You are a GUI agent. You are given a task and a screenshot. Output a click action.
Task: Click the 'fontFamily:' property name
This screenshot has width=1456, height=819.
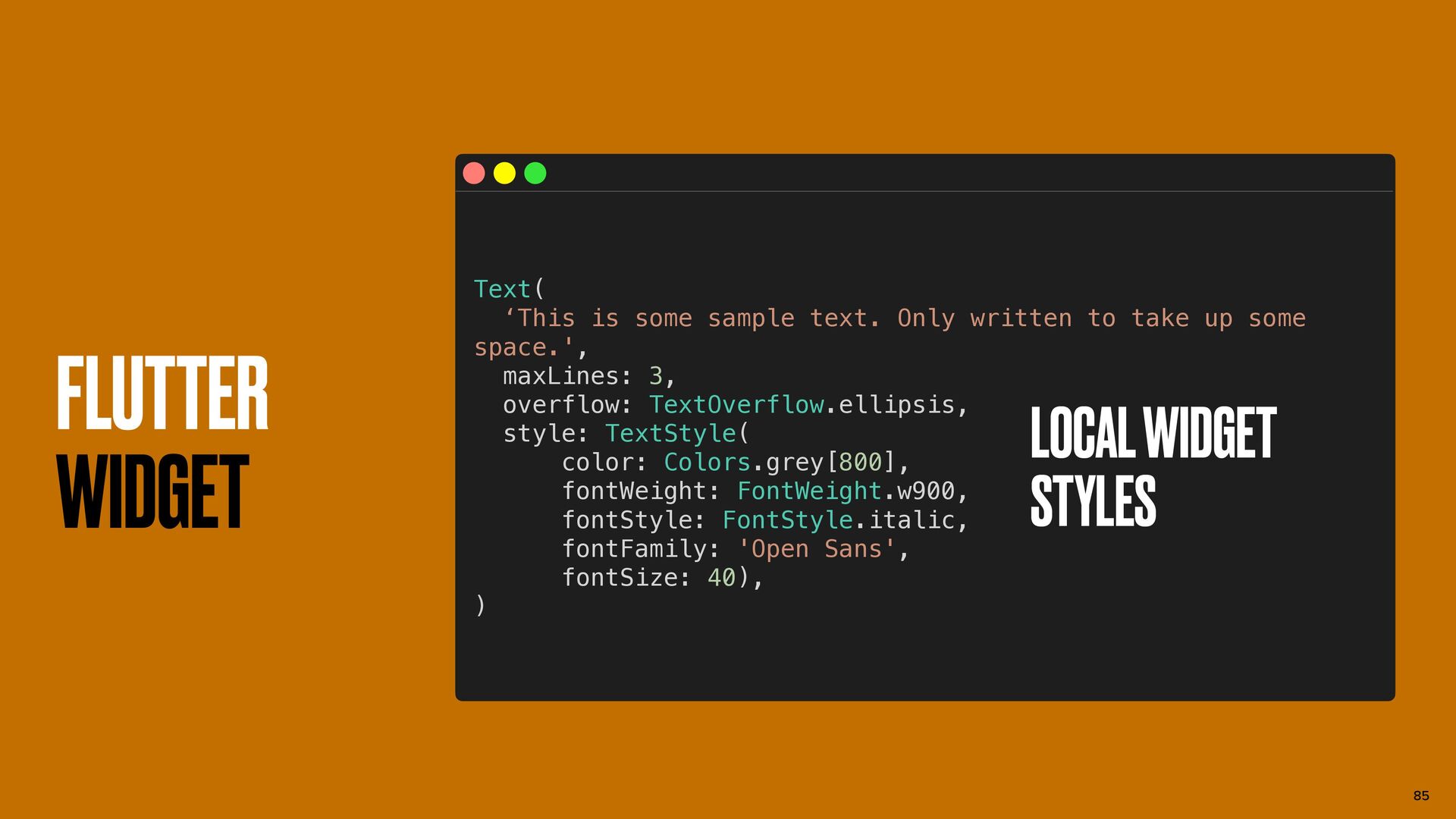[641, 549]
